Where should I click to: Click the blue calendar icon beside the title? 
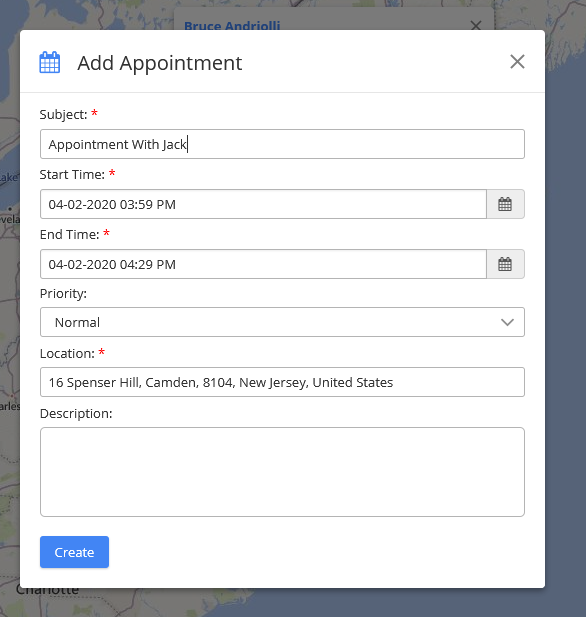point(50,62)
